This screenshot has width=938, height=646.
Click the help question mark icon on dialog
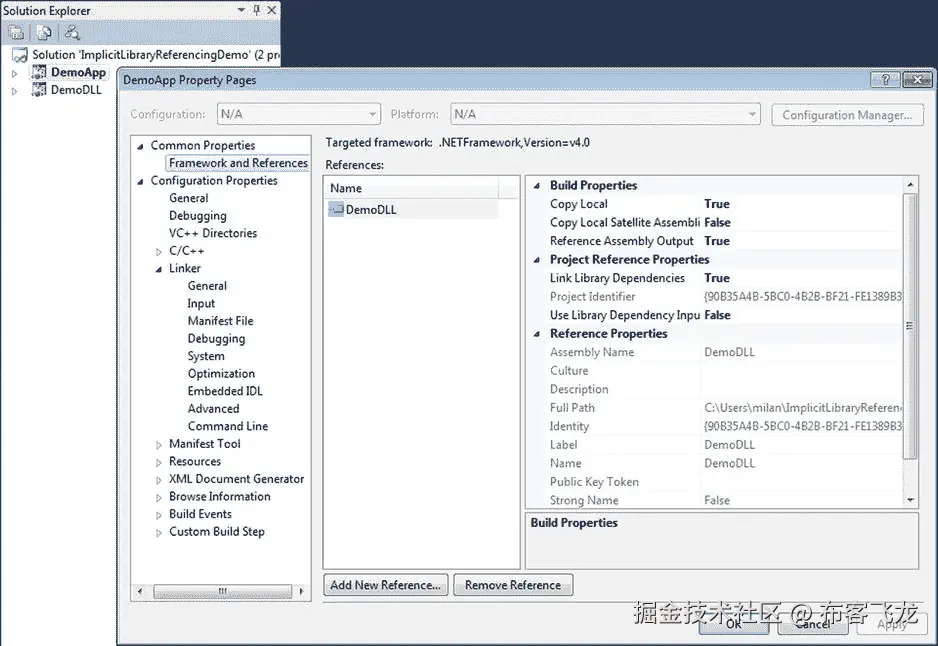[884, 80]
